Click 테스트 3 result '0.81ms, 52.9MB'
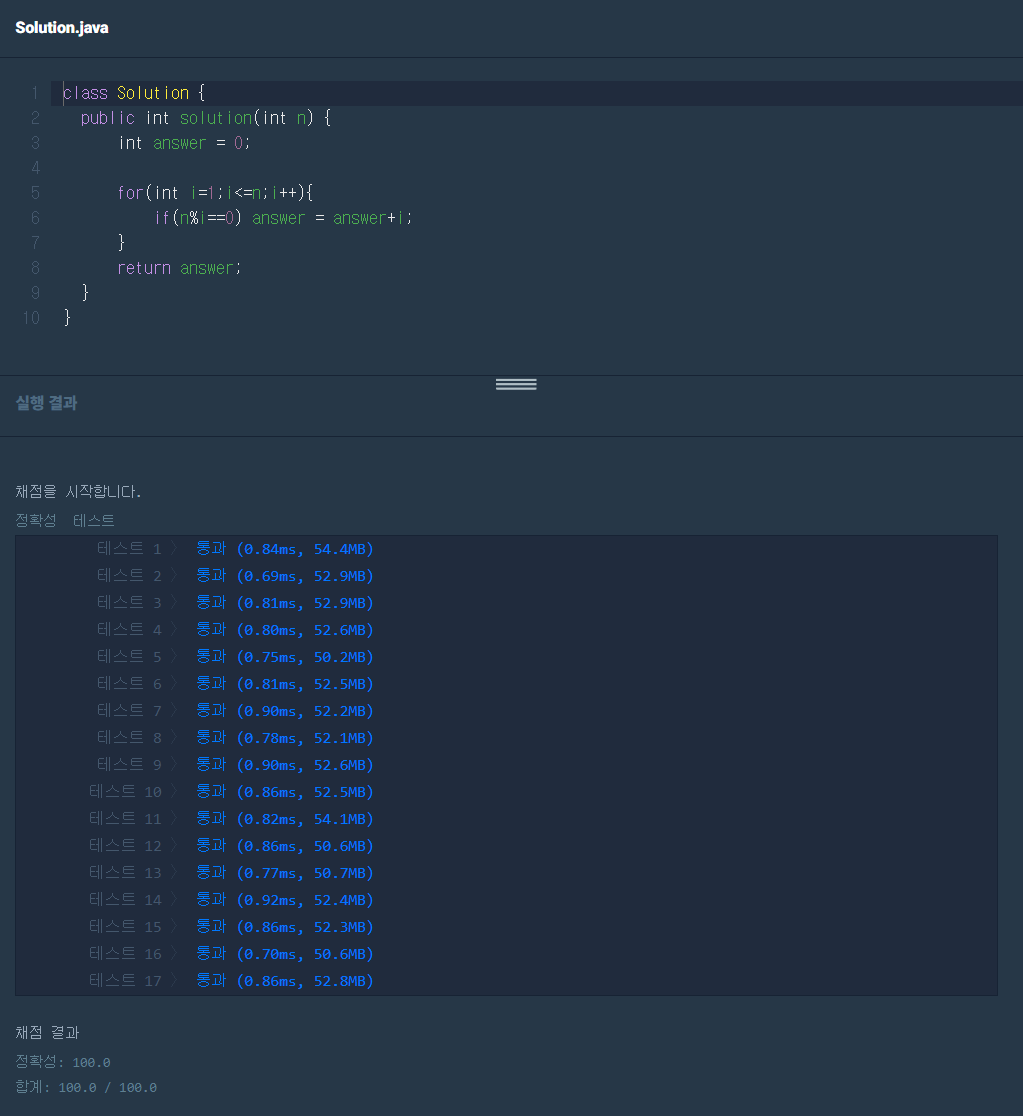The width and height of the screenshot is (1023, 1116). pyautogui.click(x=305, y=604)
